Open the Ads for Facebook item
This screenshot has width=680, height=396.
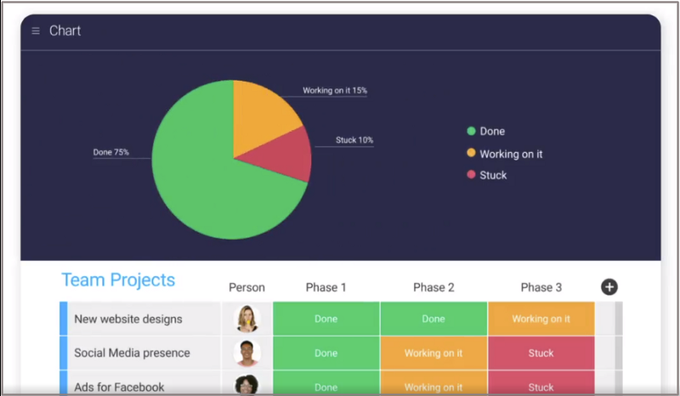119,387
